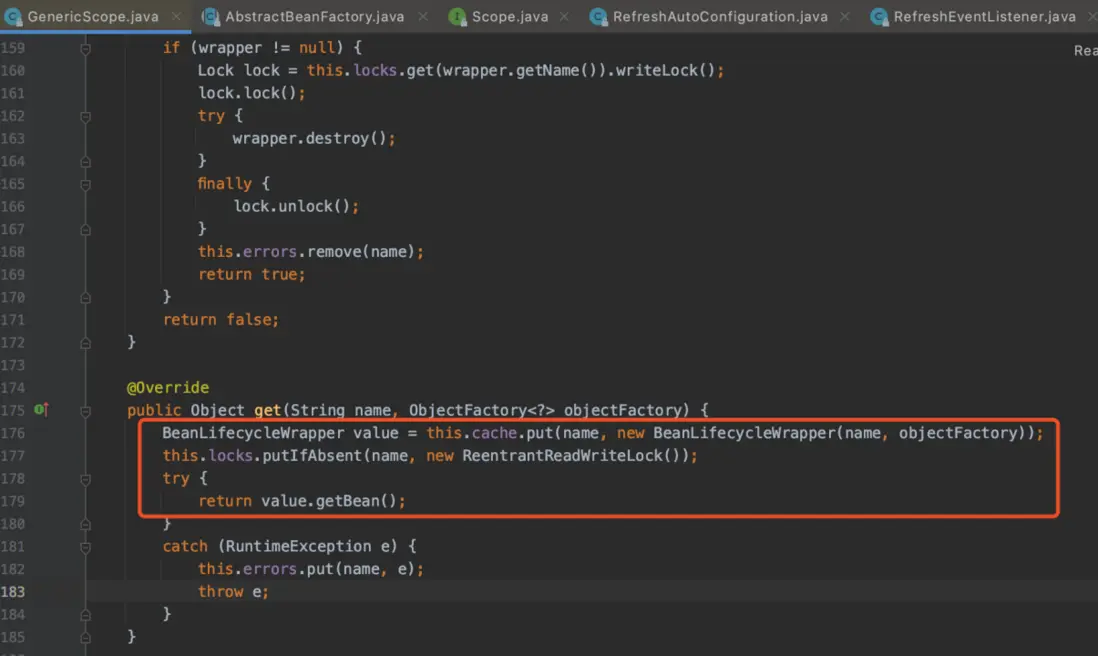
Task: Click the 'writeLock()' call on line 160
Action: 665,70
